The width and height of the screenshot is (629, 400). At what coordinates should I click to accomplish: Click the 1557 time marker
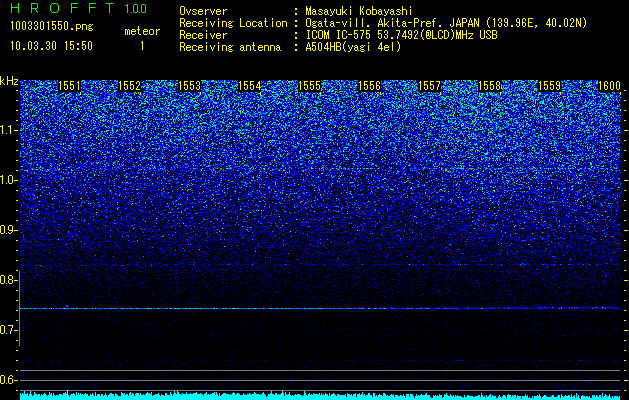430,86
